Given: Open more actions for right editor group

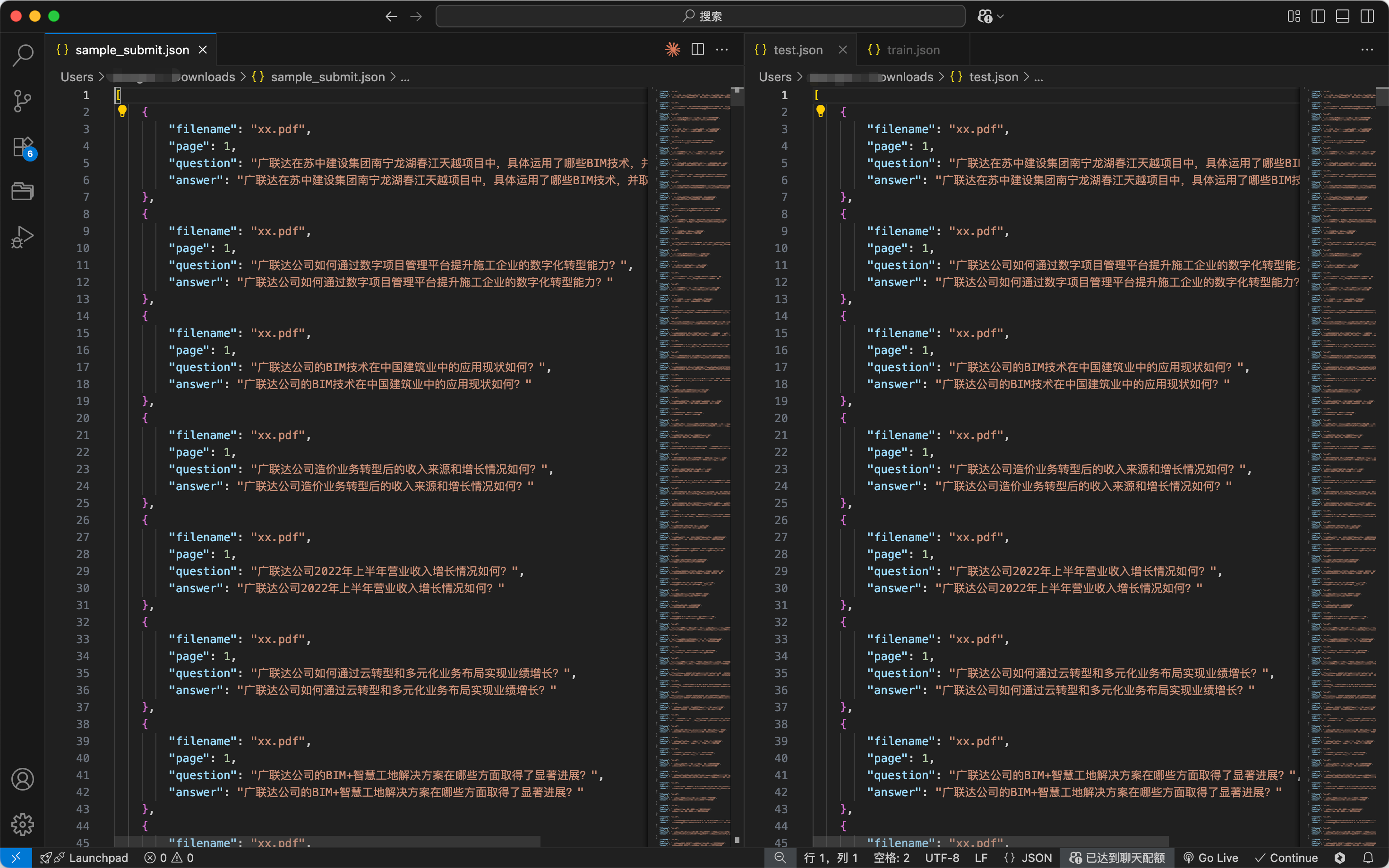Looking at the screenshot, I should 1367,50.
